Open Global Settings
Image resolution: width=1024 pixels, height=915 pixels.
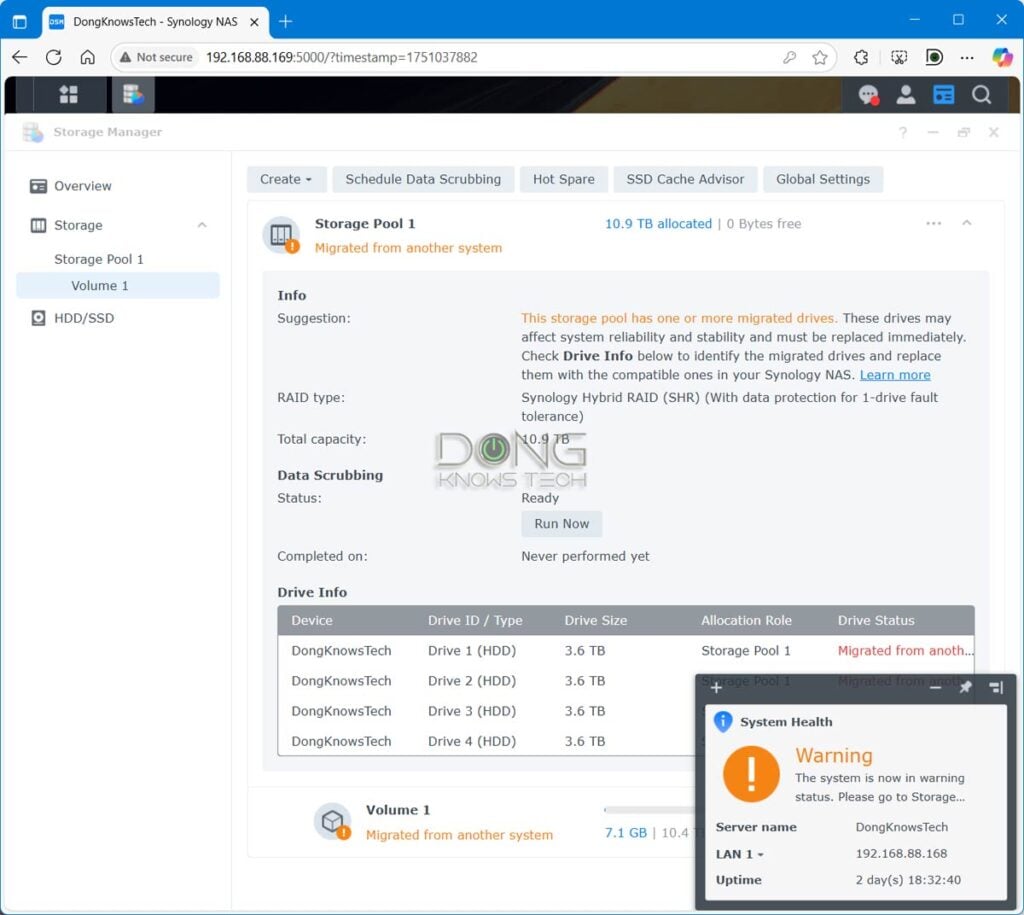click(x=823, y=179)
